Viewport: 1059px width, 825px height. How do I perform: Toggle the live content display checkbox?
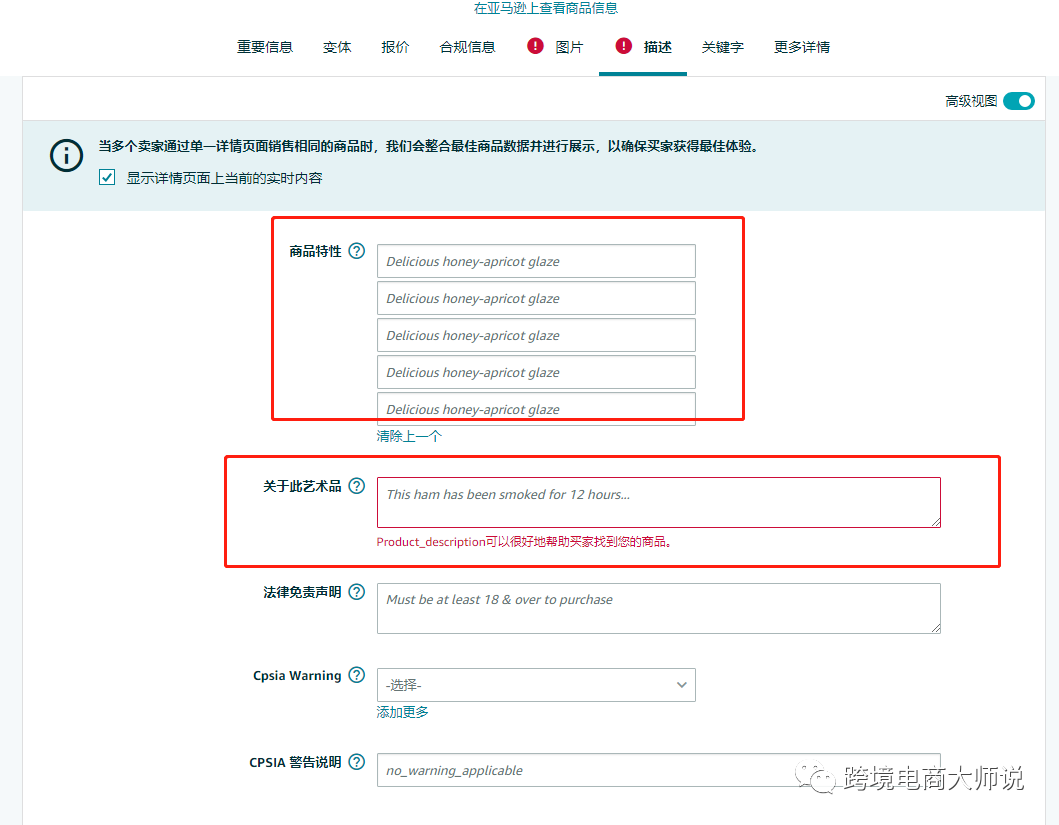tap(106, 177)
